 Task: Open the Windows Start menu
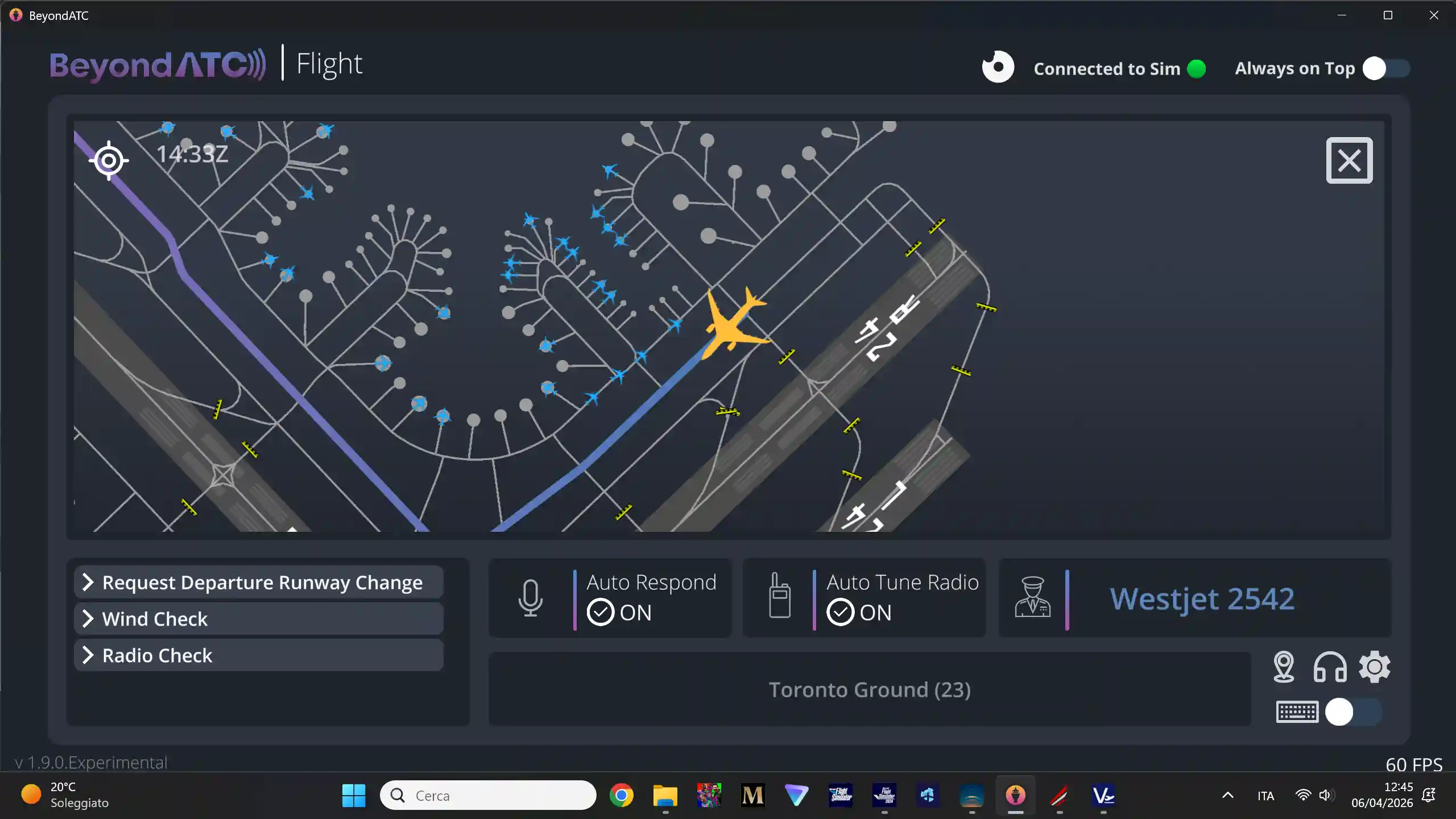(x=354, y=795)
